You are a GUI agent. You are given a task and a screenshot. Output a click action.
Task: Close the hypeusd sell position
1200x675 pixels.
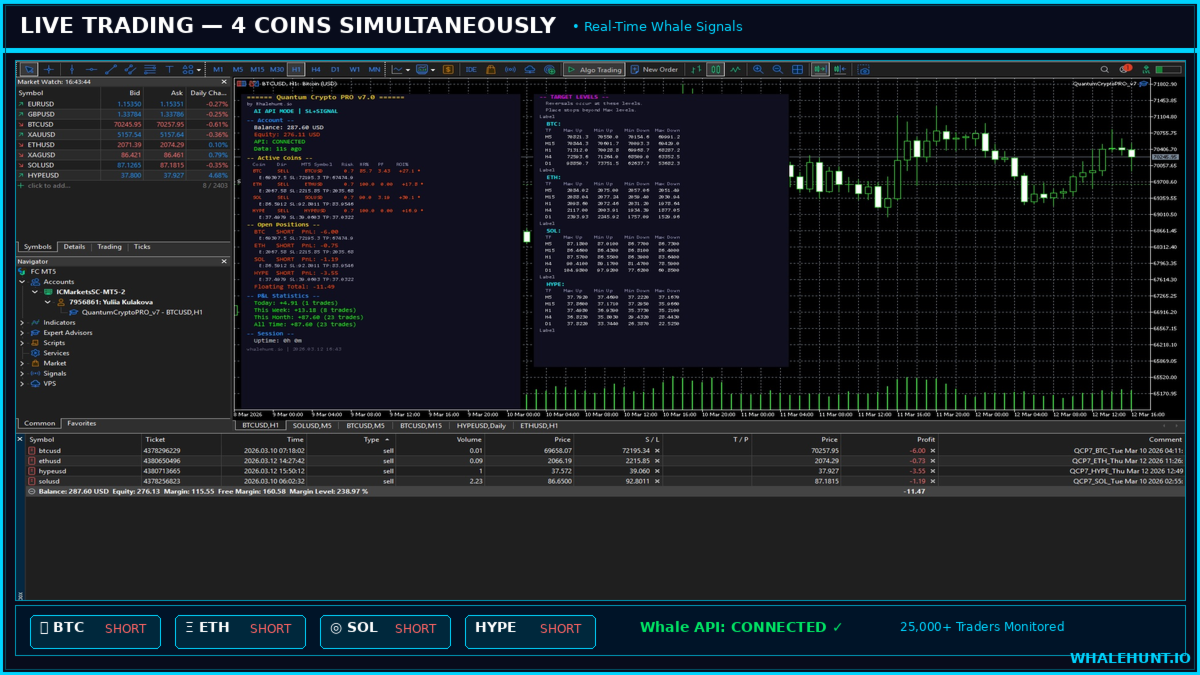coord(933,471)
